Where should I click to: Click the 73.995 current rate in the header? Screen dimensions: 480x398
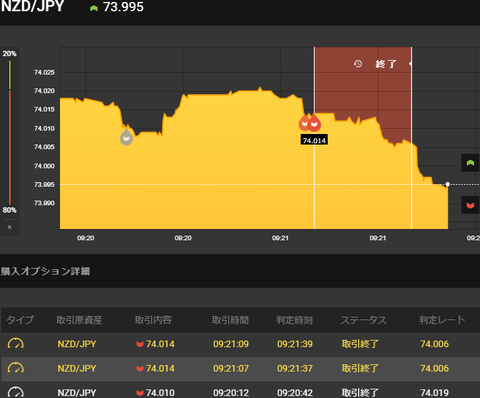[123, 7]
